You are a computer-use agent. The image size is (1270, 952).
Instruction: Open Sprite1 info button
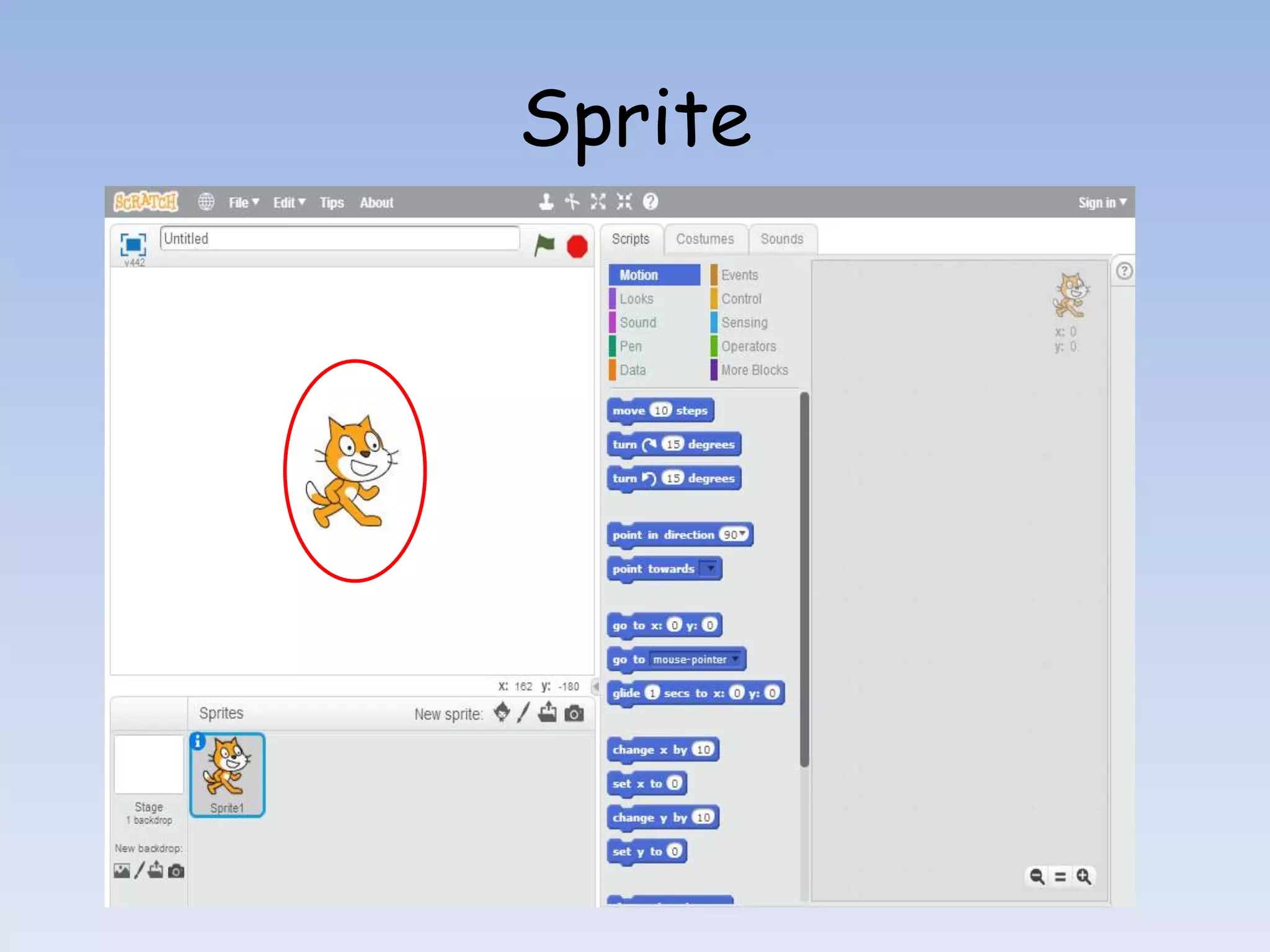click(x=198, y=741)
